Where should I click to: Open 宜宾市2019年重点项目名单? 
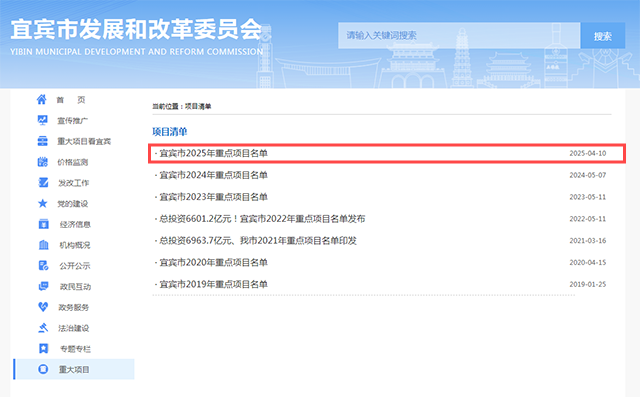click(x=213, y=284)
